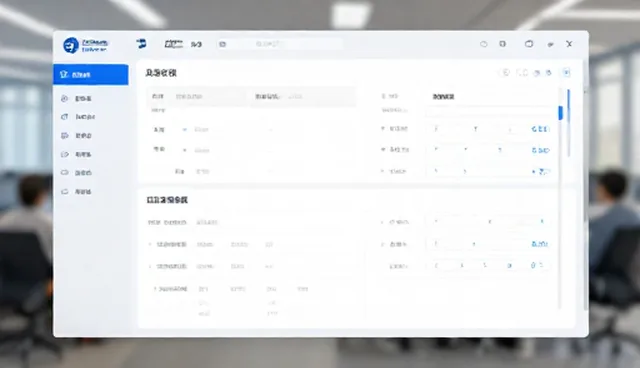Select the highlighted blue sidebar item
This screenshot has width=640, height=368.
point(91,74)
